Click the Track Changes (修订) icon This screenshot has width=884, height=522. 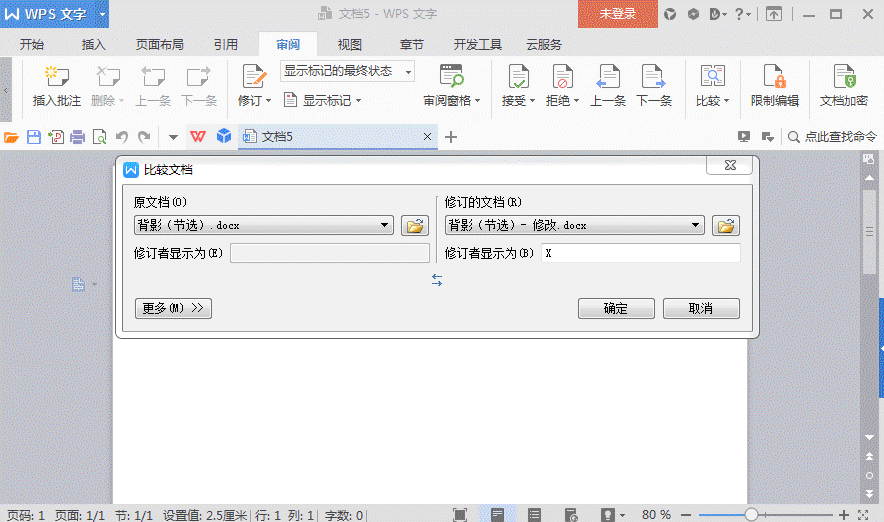click(x=254, y=76)
